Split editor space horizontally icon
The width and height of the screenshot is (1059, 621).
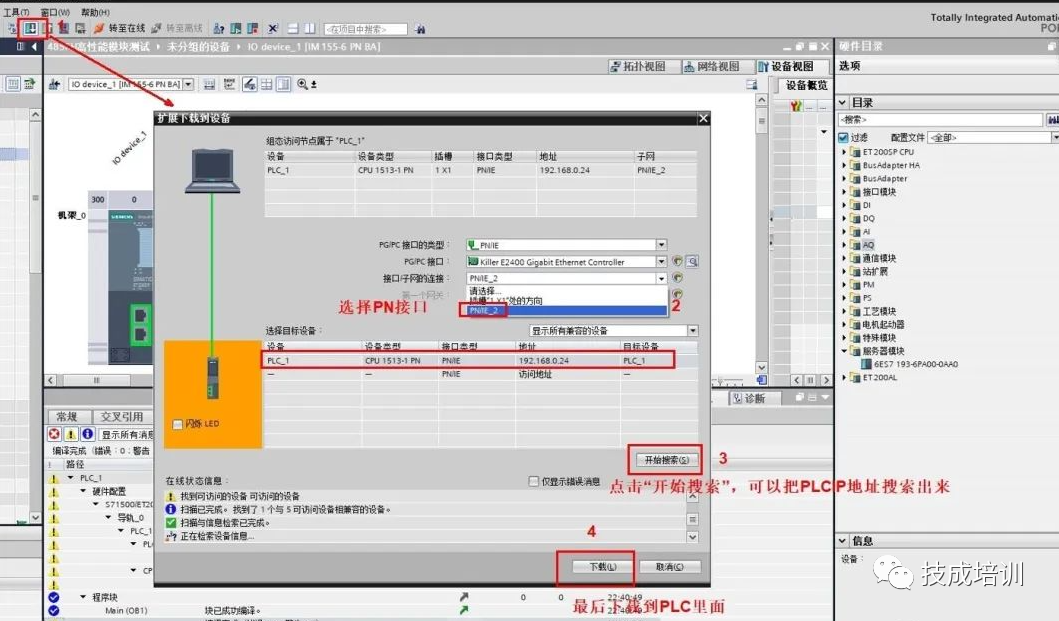293,28
